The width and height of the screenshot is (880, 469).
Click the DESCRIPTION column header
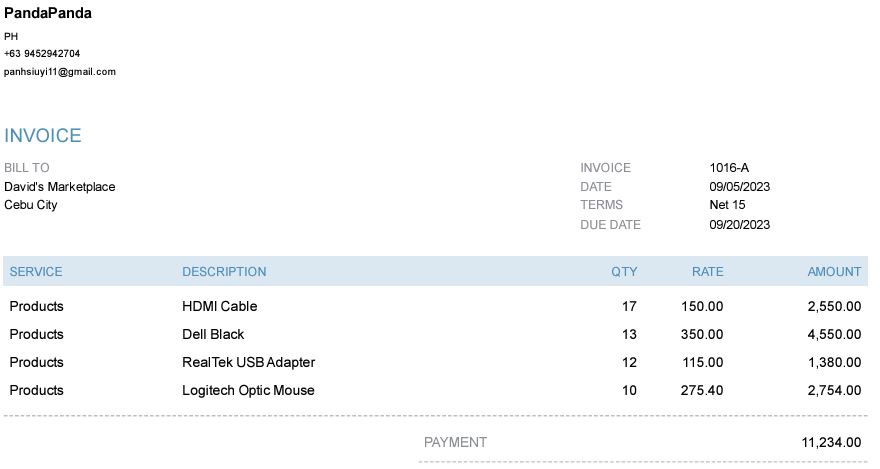tap(224, 272)
